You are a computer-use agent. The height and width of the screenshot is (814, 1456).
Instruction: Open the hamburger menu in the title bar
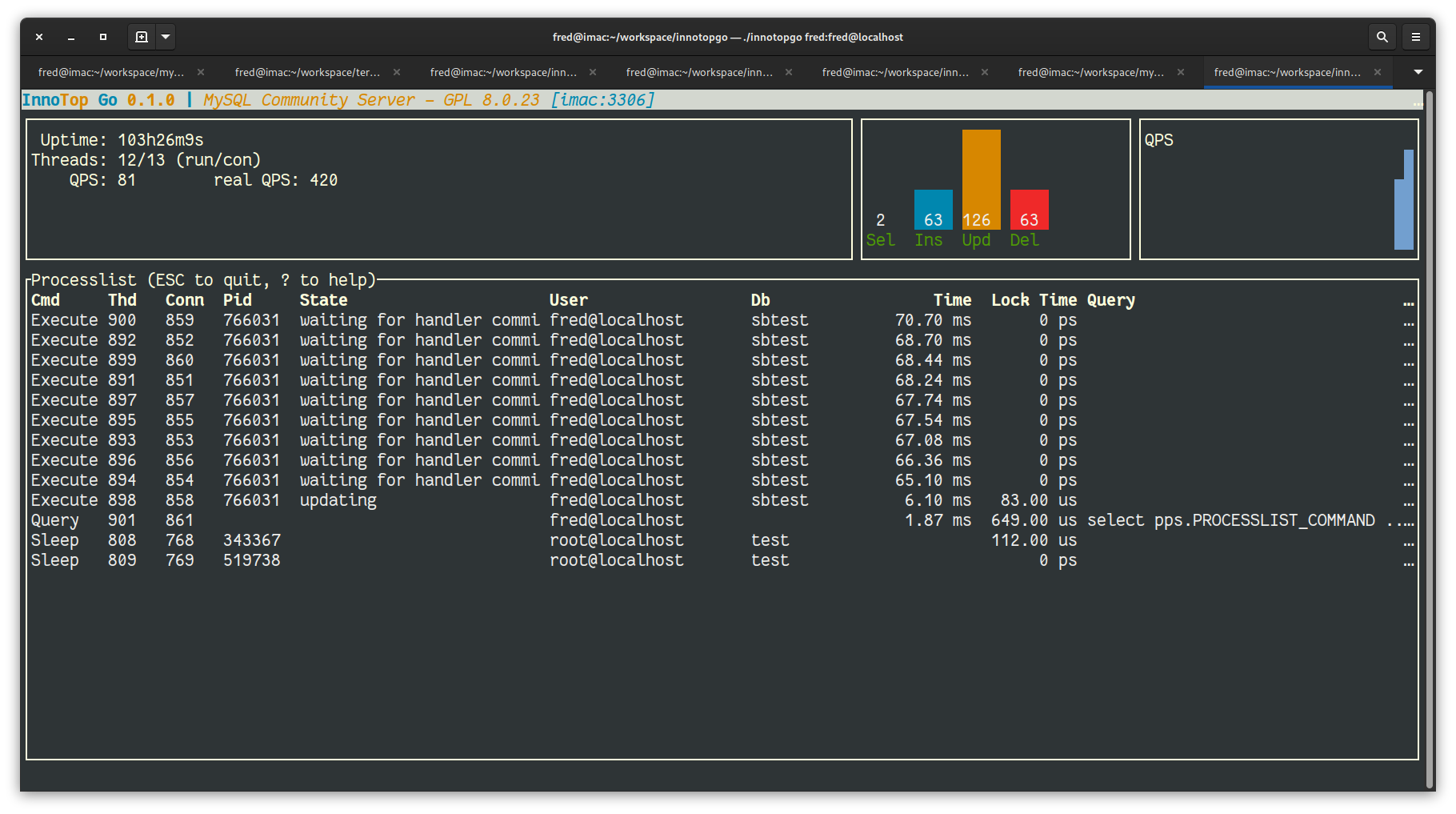click(1415, 37)
